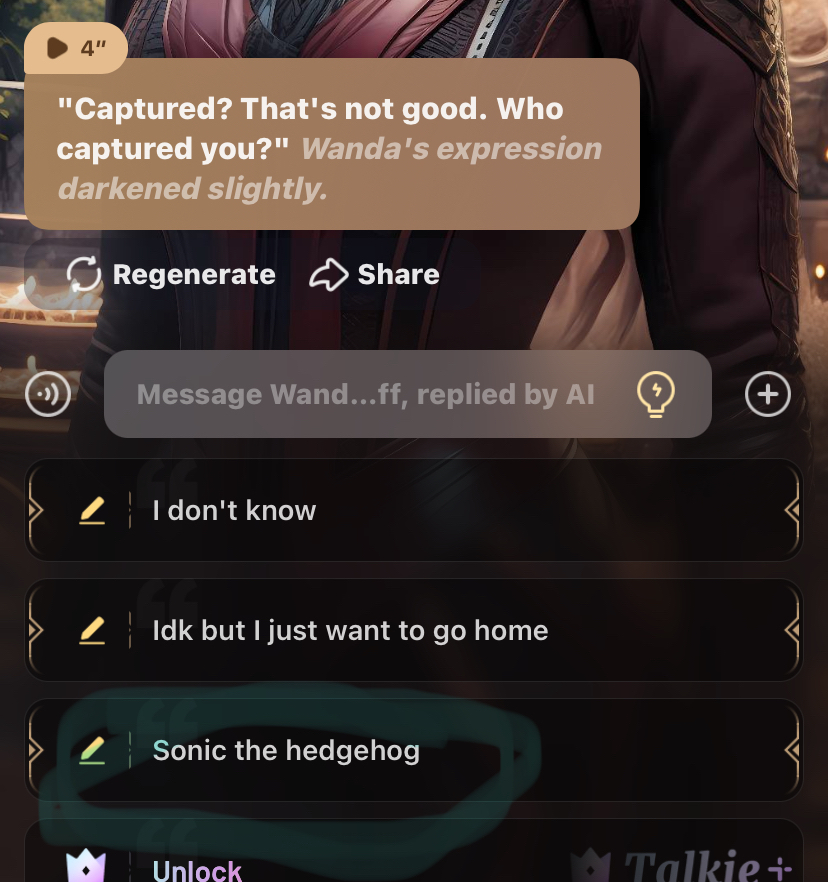
Task: Open the plus menu beside the input
Action: (x=768, y=394)
